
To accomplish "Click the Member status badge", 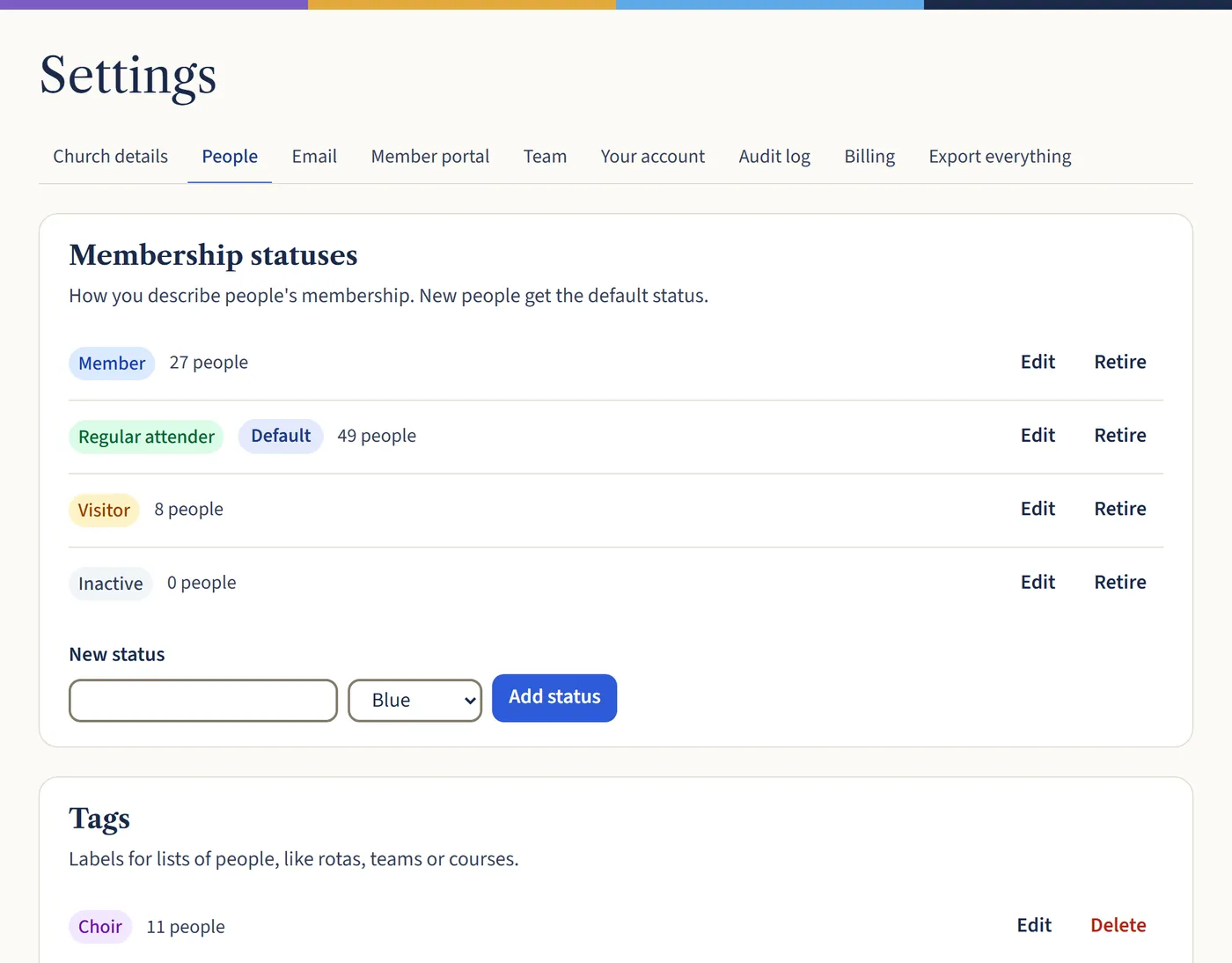I will [112, 364].
